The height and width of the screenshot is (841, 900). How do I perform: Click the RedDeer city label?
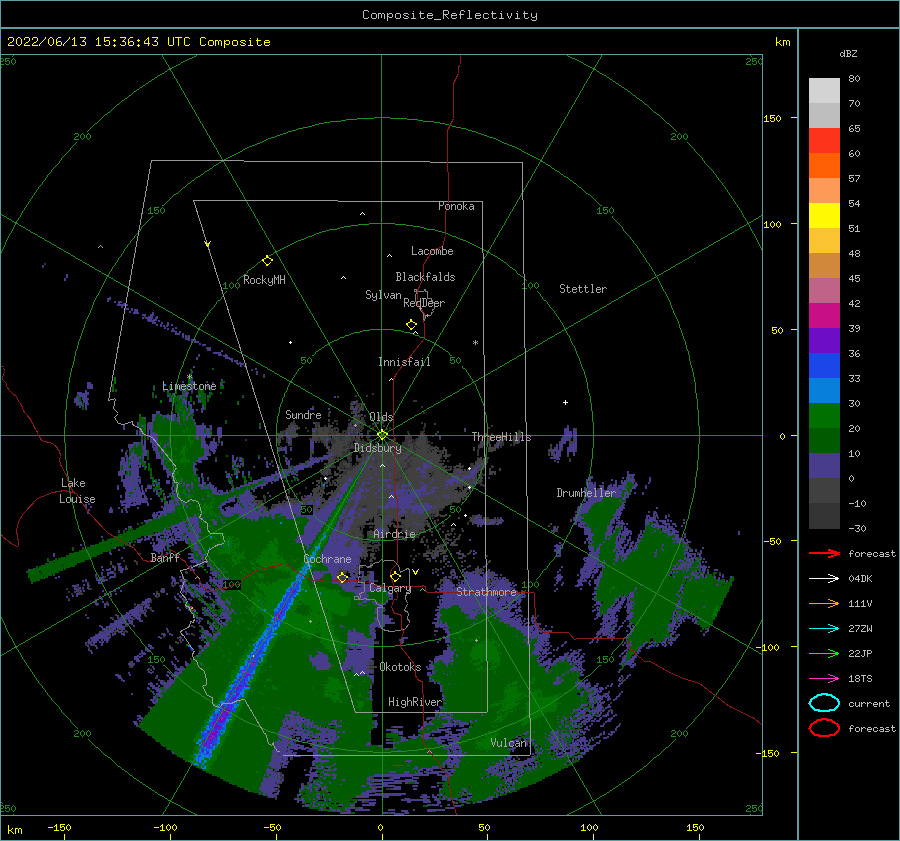424,303
